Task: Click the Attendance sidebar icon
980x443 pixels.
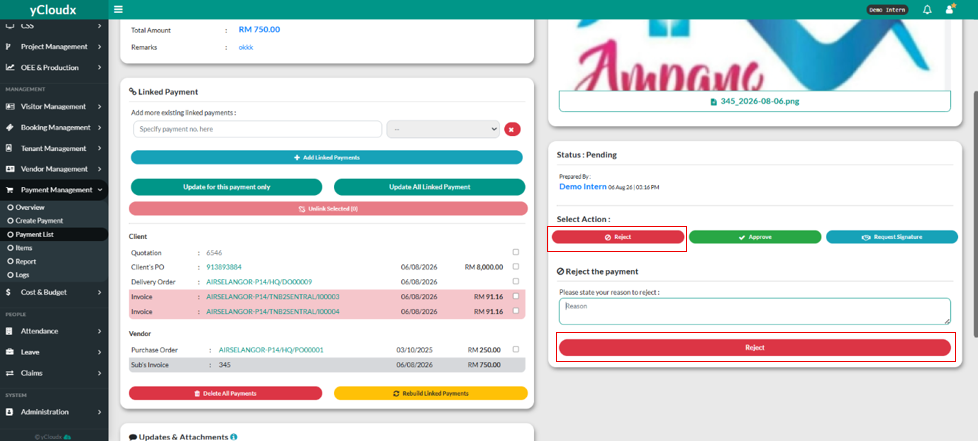Action: click(x=9, y=331)
